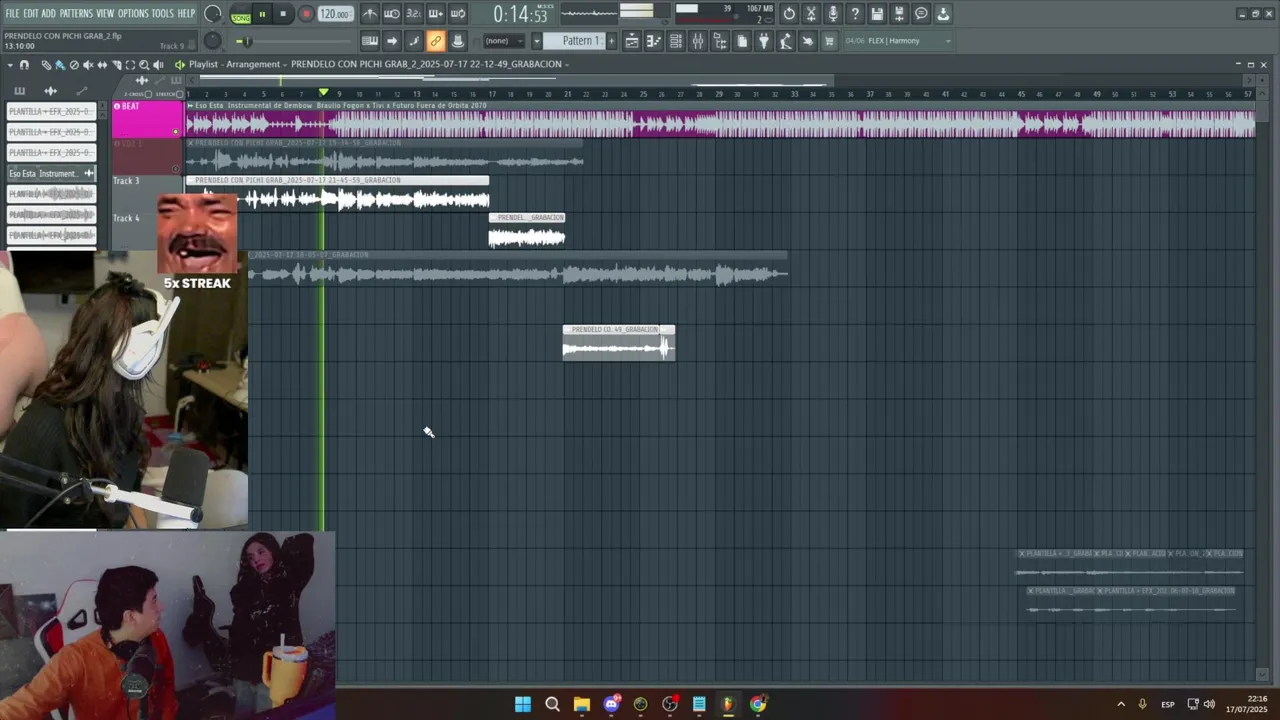Toggle SONG/pattern playback mode
Screen dimensions: 1280x720
click(x=241, y=14)
